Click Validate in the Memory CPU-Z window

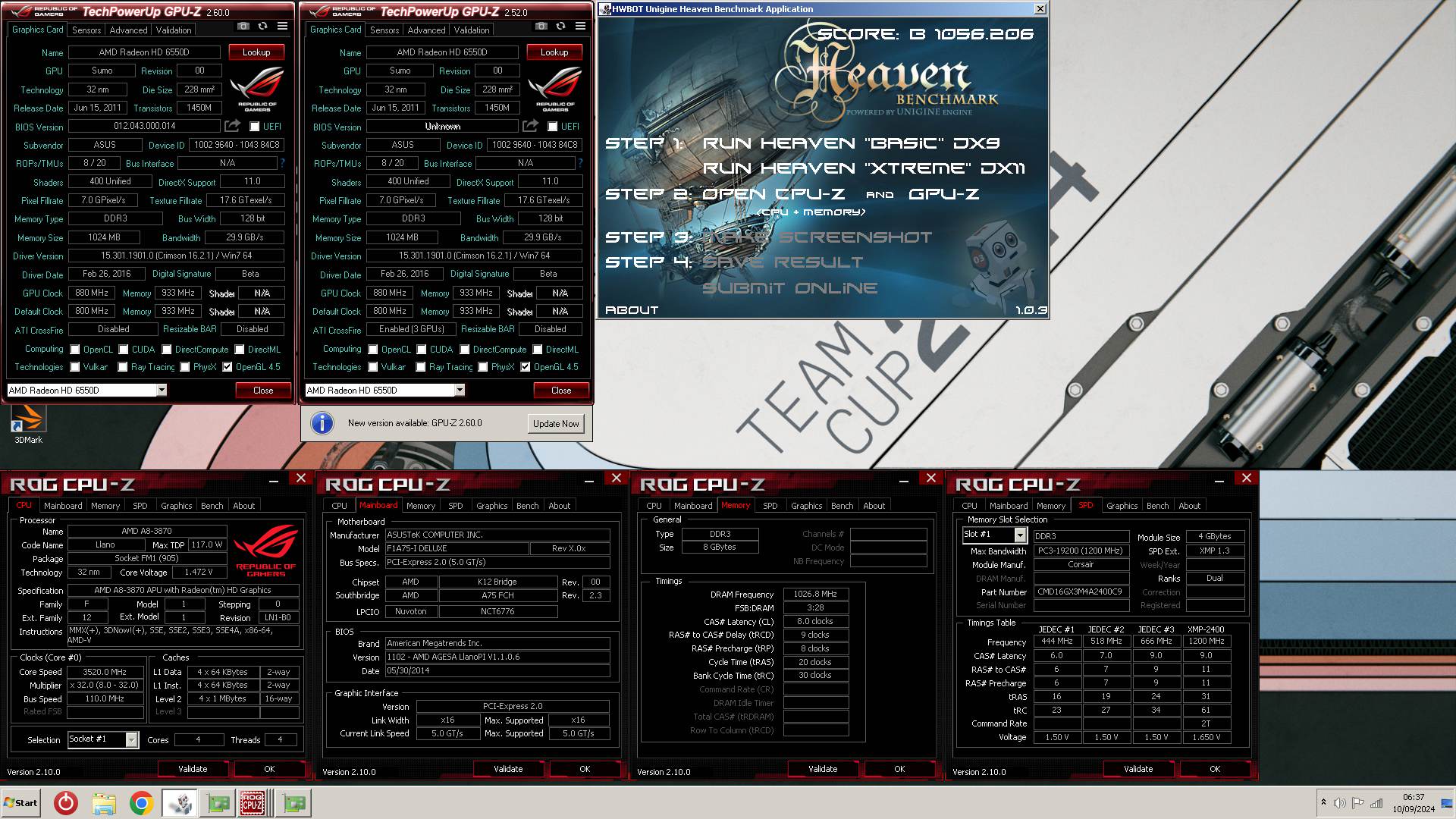point(823,769)
